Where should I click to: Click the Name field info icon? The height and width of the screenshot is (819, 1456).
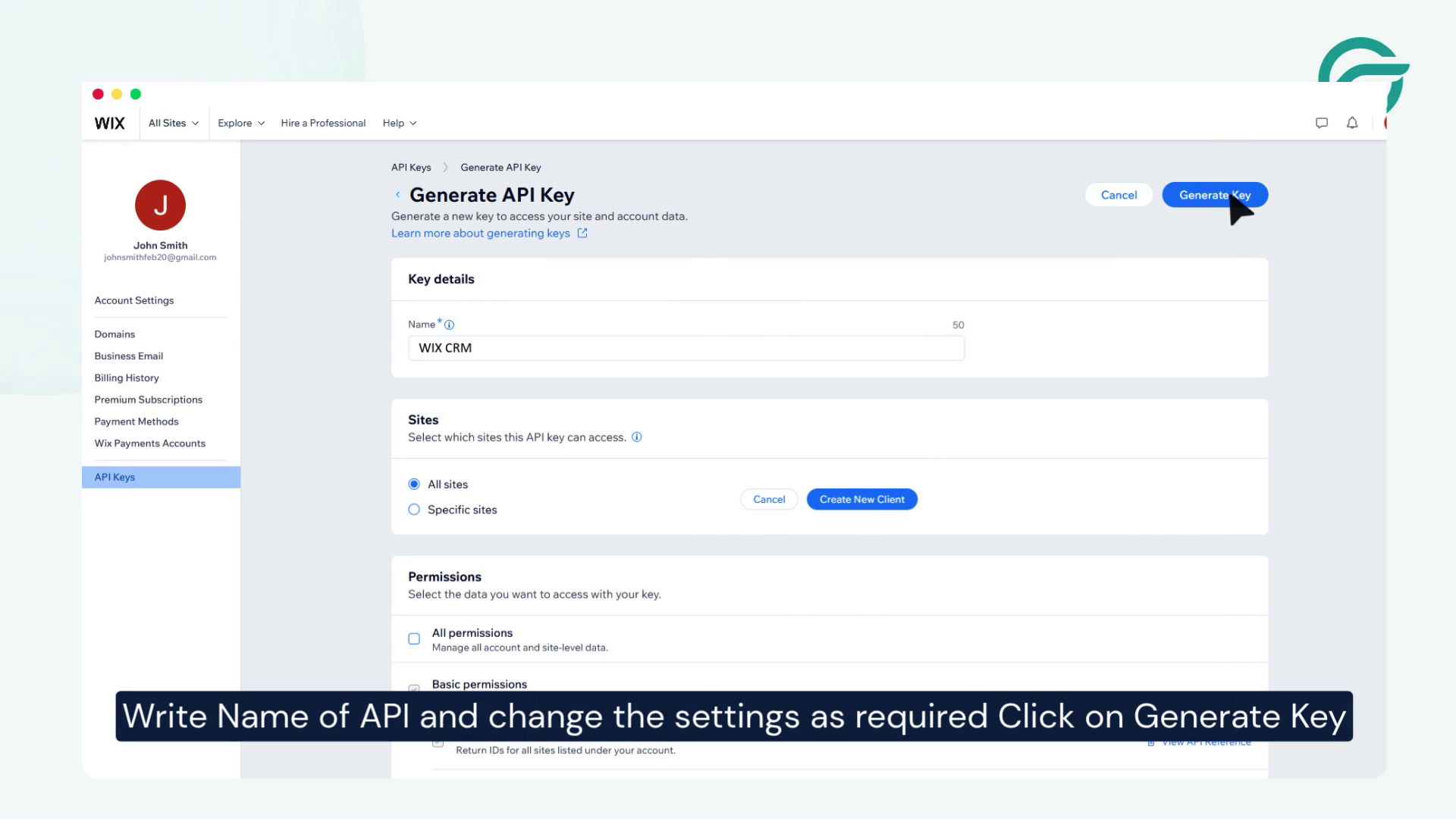449,325
